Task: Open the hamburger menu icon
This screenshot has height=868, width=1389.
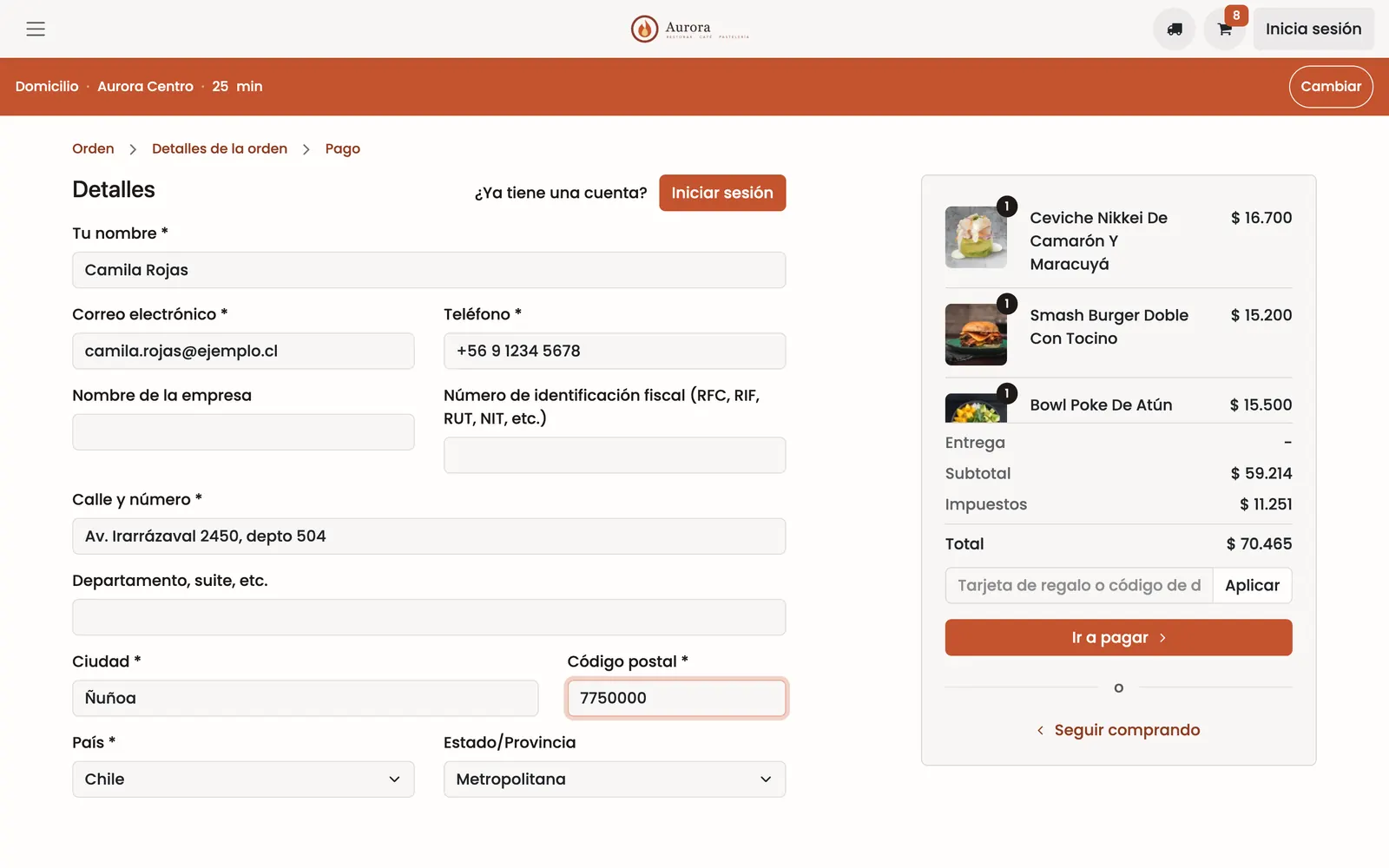Action: coord(36,29)
